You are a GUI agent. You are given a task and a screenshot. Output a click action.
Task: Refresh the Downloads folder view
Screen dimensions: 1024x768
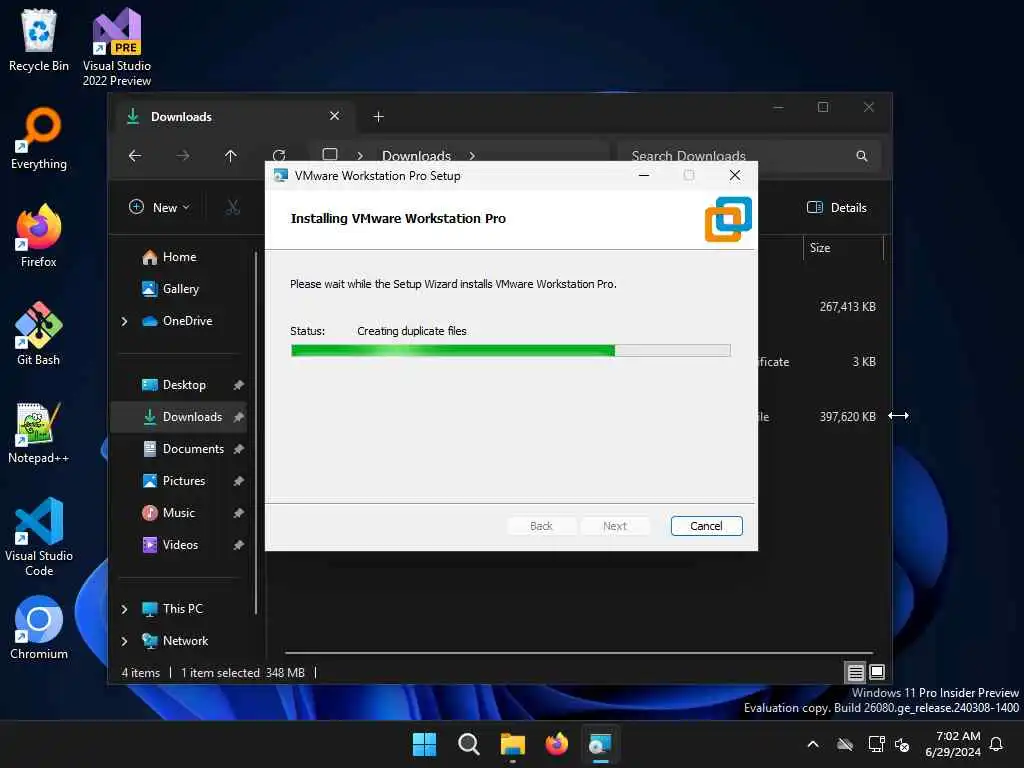point(279,155)
